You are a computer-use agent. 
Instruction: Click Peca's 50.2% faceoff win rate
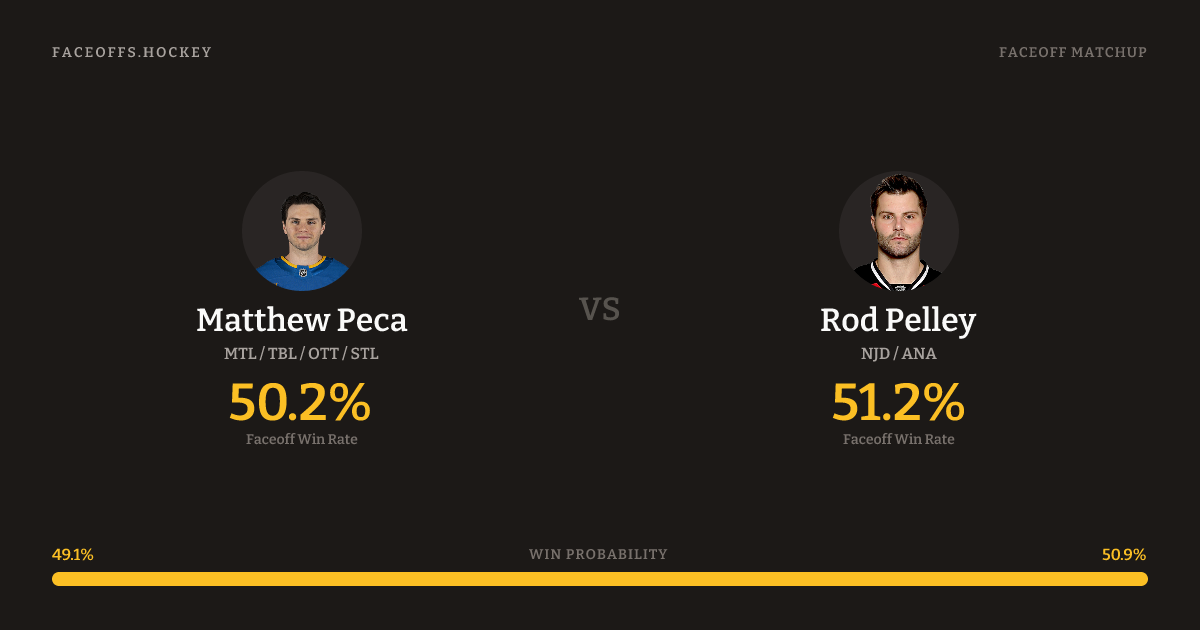[x=300, y=402]
